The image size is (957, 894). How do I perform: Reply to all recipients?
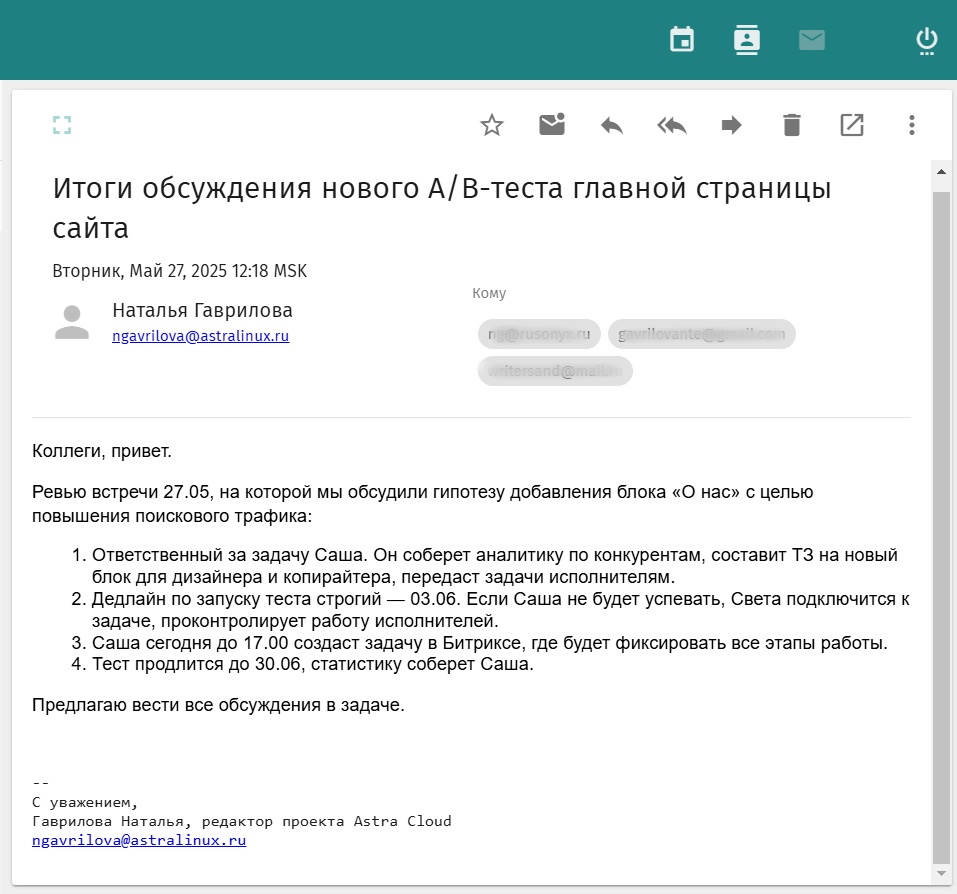(x=671, y=126)
